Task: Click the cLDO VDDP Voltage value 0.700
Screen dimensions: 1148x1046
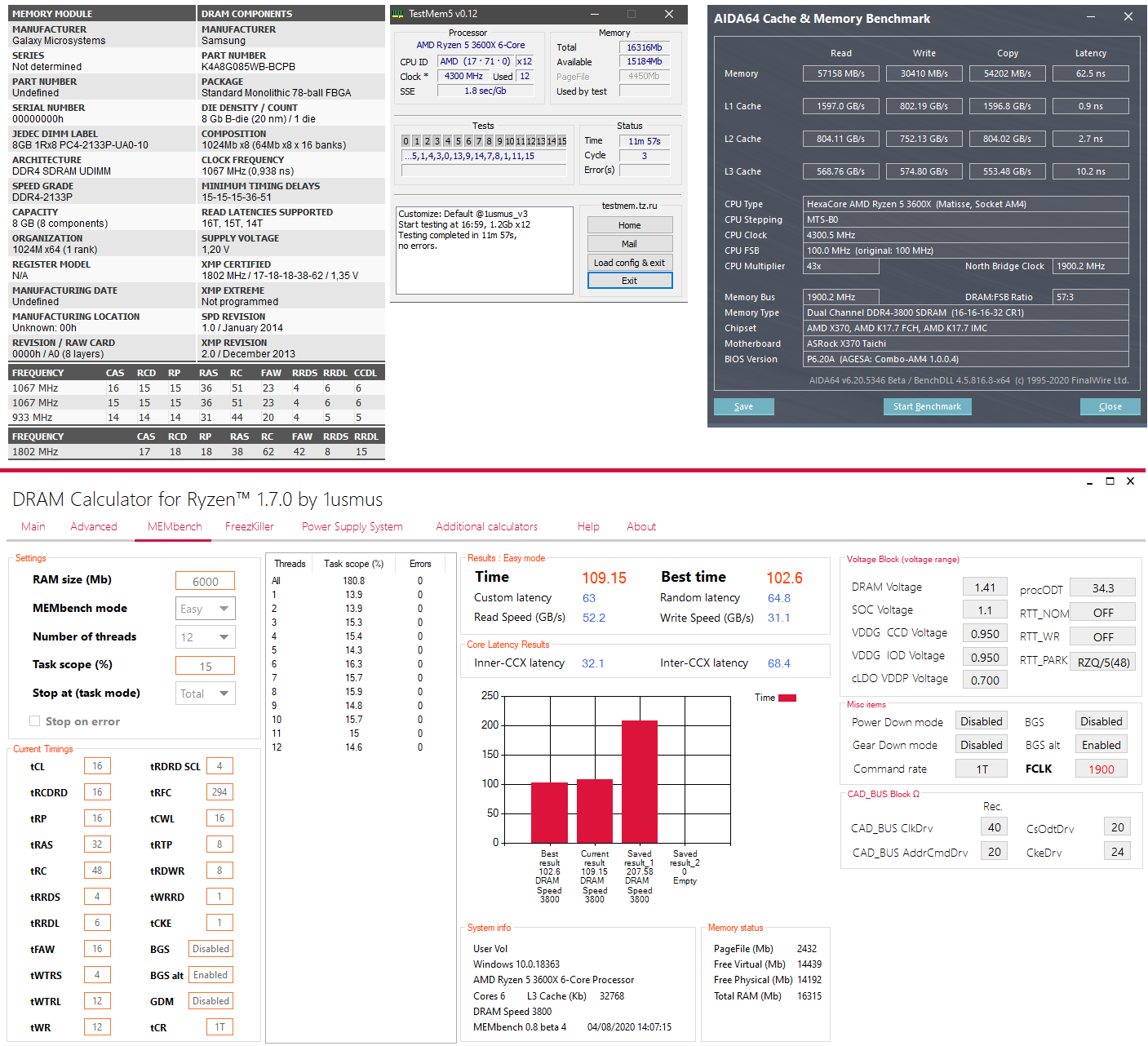Action: click(x=985, y=680)
